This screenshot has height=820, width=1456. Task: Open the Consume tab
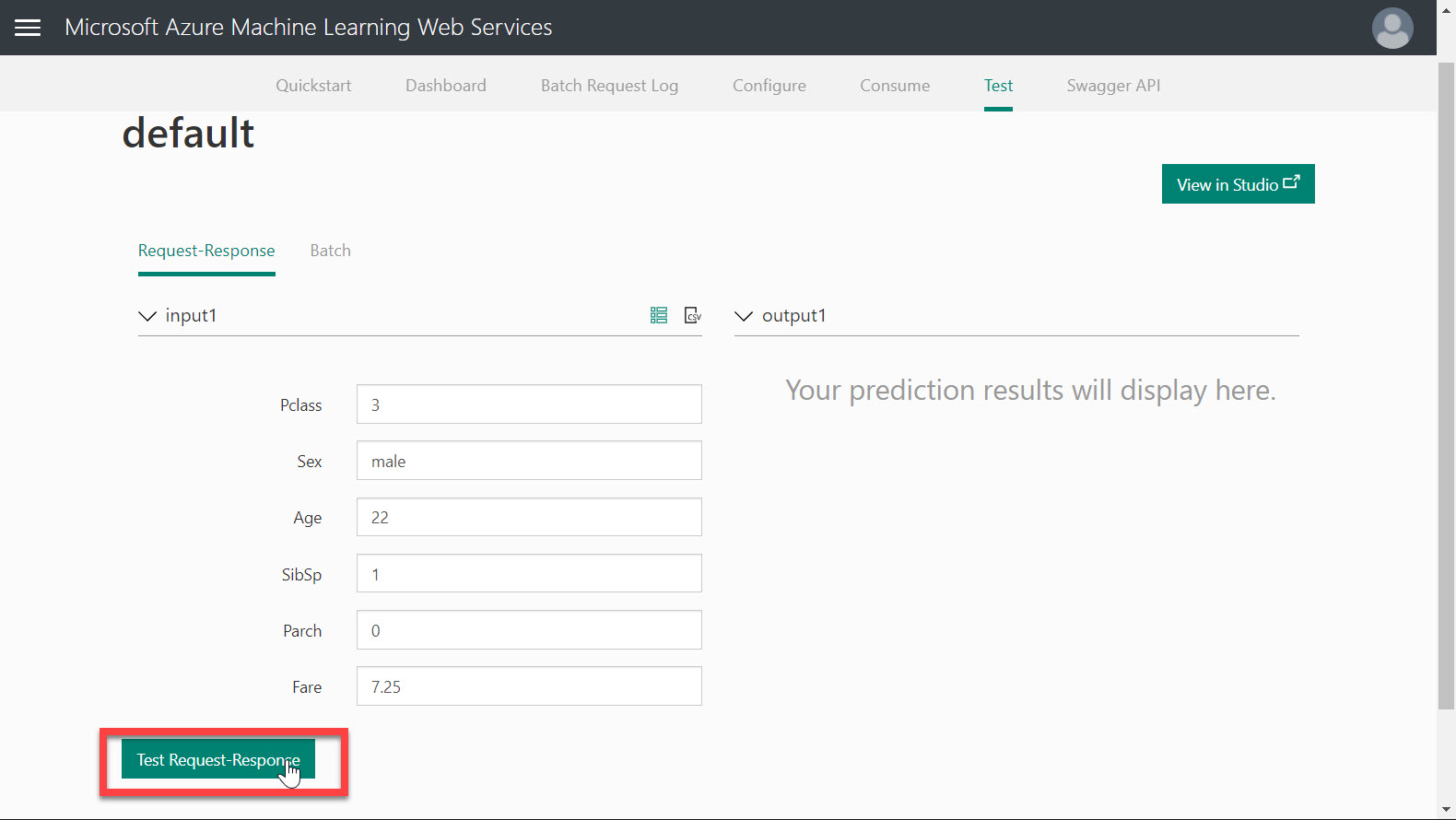click(895, 86)
